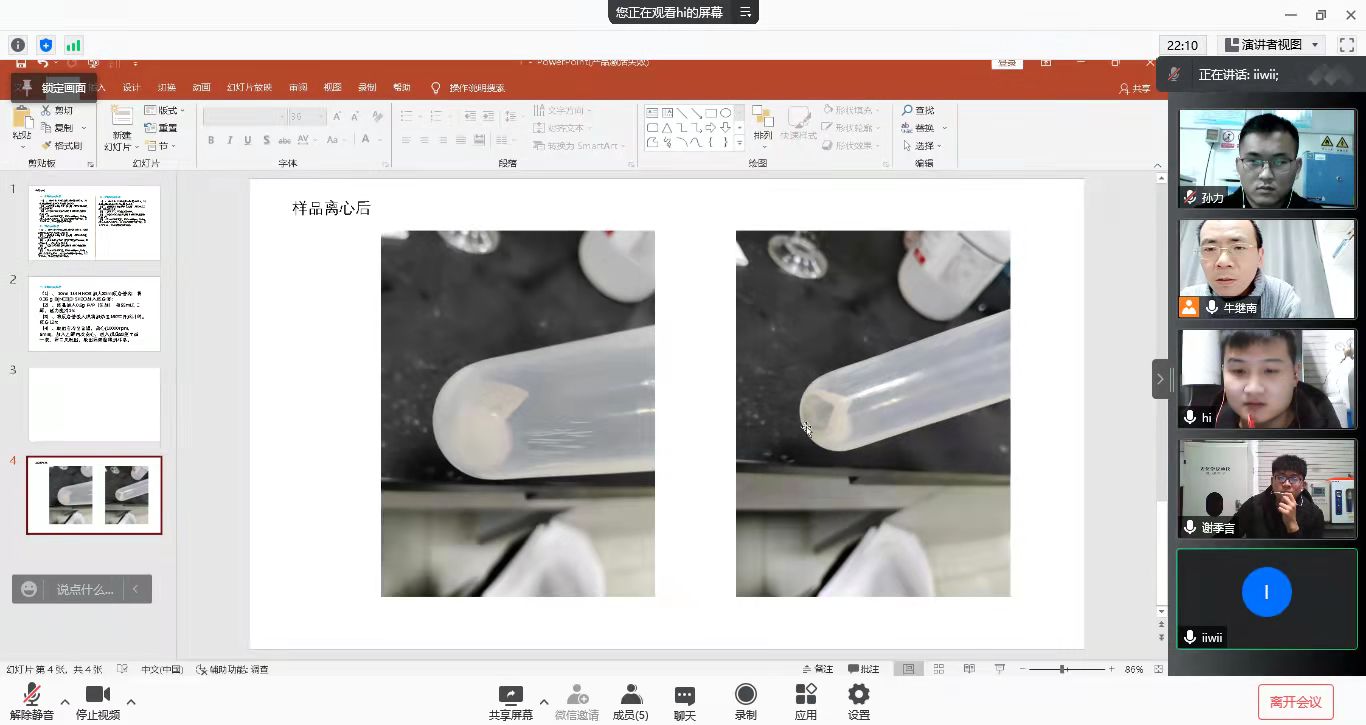Click the 备注 notes button in status bar

coord(817,669)
